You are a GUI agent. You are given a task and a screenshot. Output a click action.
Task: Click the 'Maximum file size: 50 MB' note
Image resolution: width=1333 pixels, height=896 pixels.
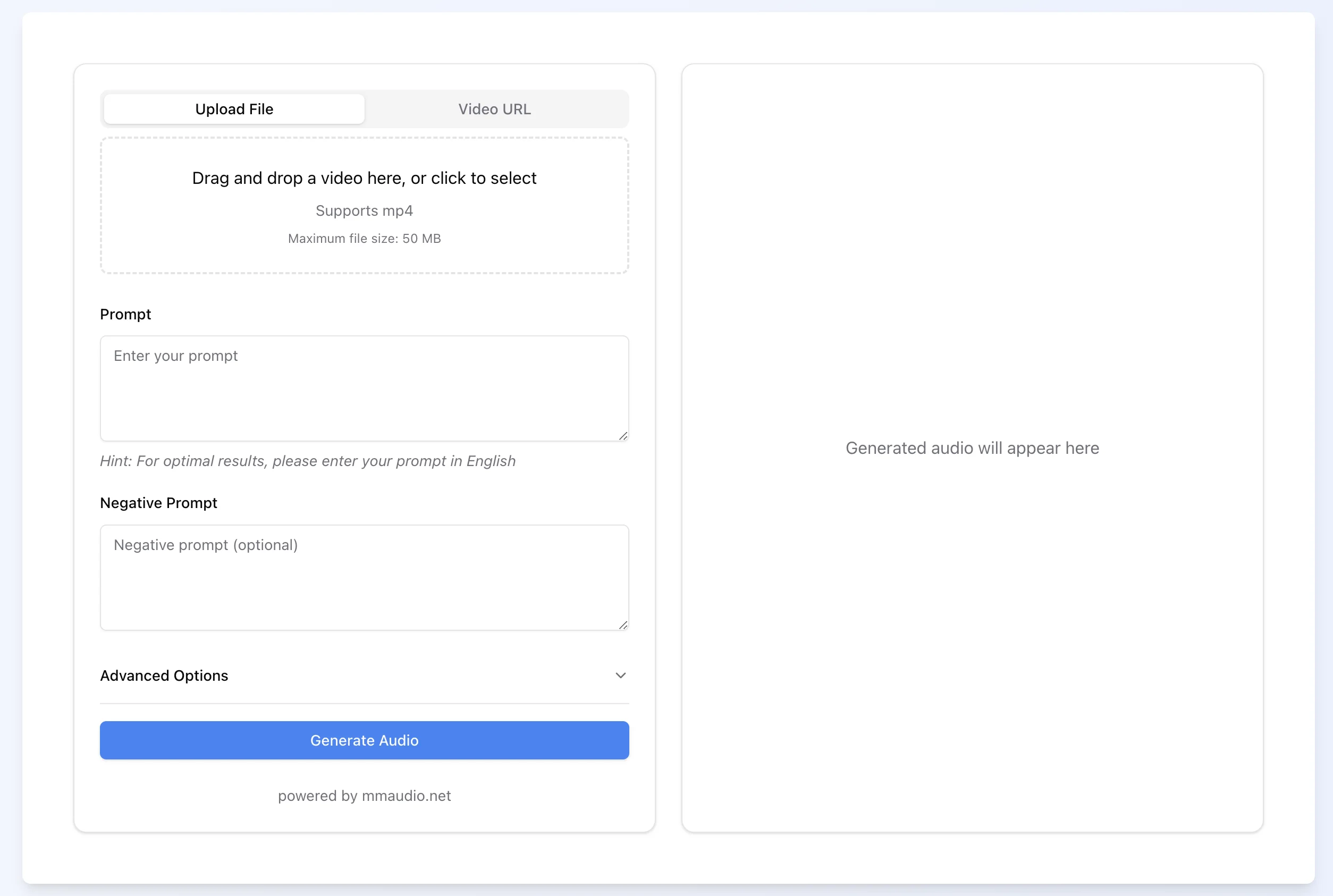[364, 239]
